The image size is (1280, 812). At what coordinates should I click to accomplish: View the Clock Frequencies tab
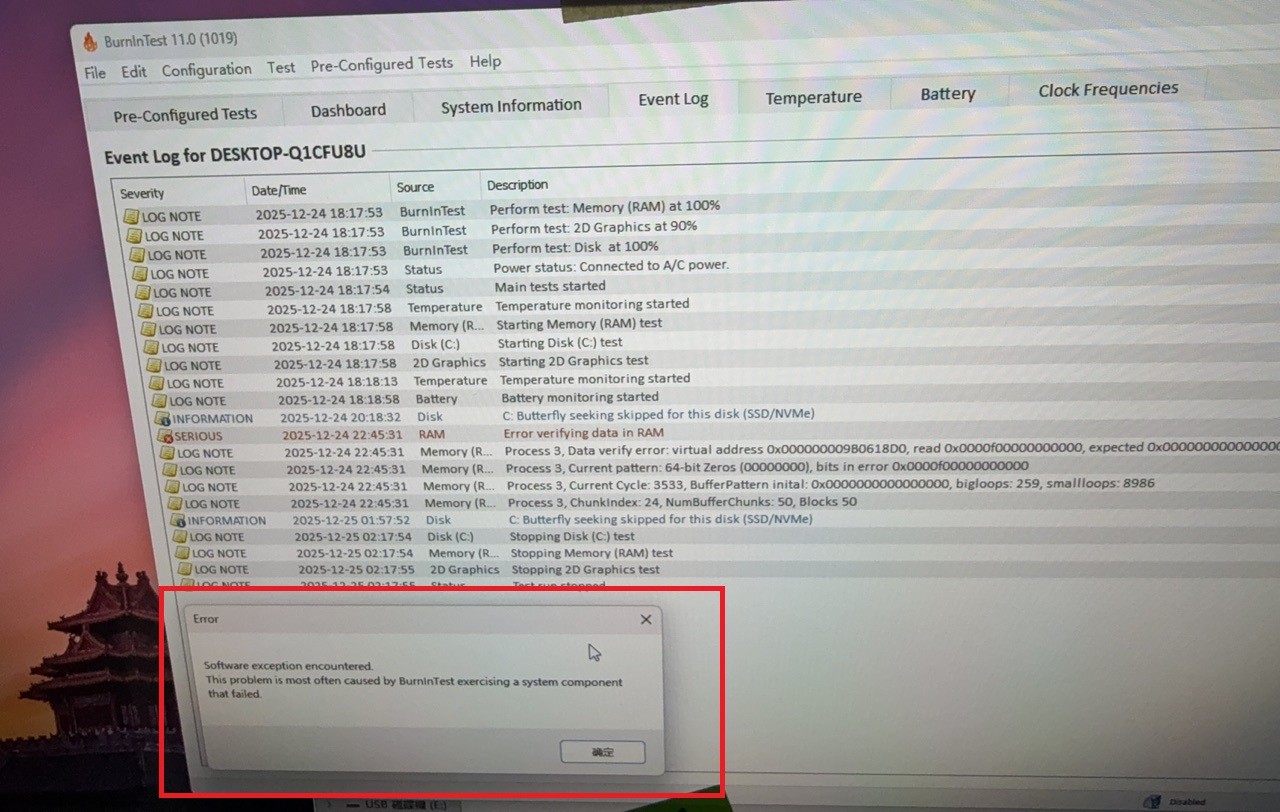click(x=1108, y=89)
